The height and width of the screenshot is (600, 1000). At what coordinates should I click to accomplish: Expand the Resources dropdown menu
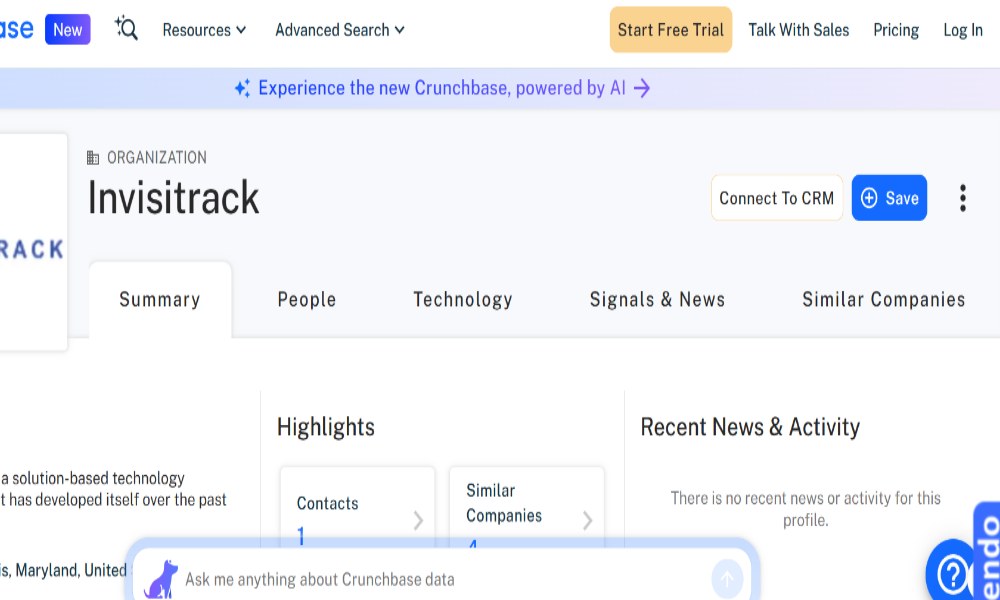click(204, 30)
